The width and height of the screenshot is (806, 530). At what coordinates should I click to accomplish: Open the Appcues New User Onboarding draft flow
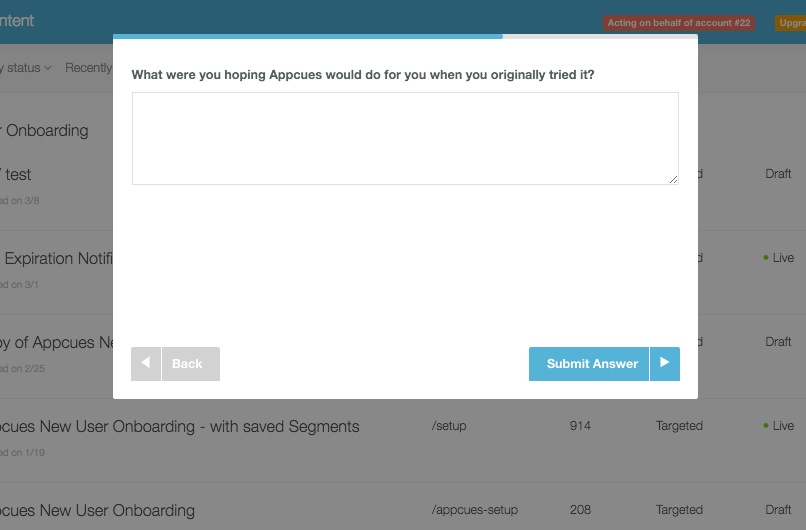(97, 510)
